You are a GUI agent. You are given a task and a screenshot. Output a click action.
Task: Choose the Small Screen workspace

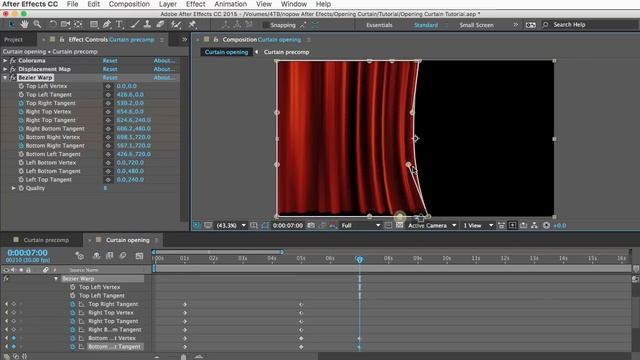476,25
